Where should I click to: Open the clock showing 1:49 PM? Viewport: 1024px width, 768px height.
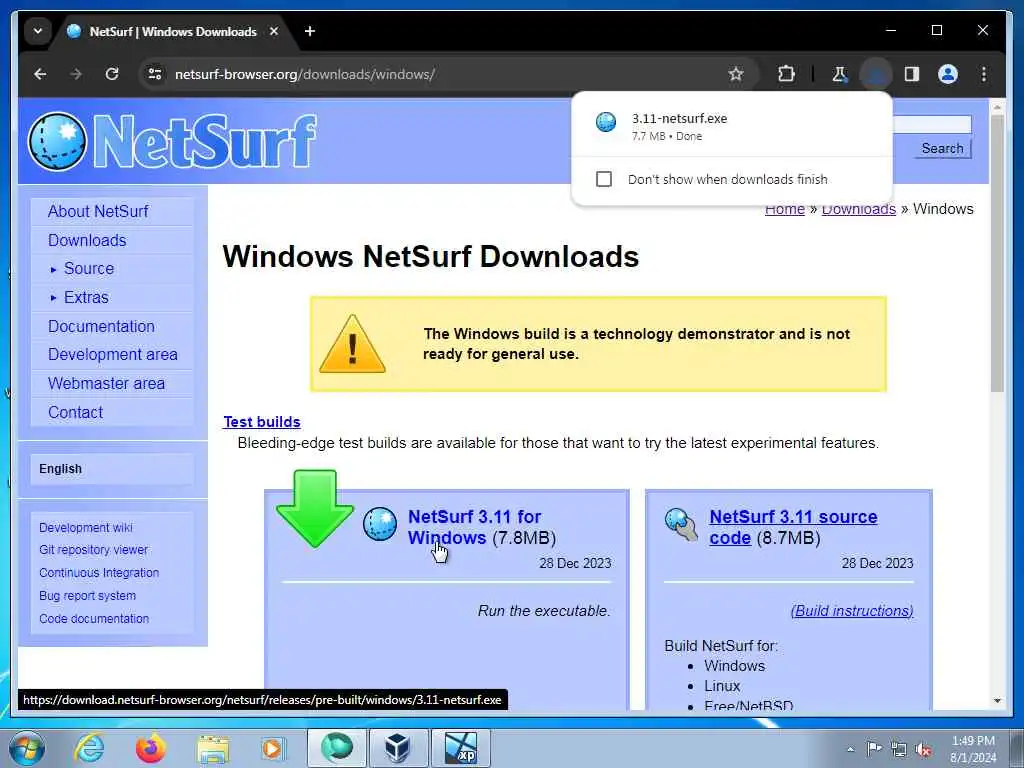pyautogui.click(x=973, y=750)
